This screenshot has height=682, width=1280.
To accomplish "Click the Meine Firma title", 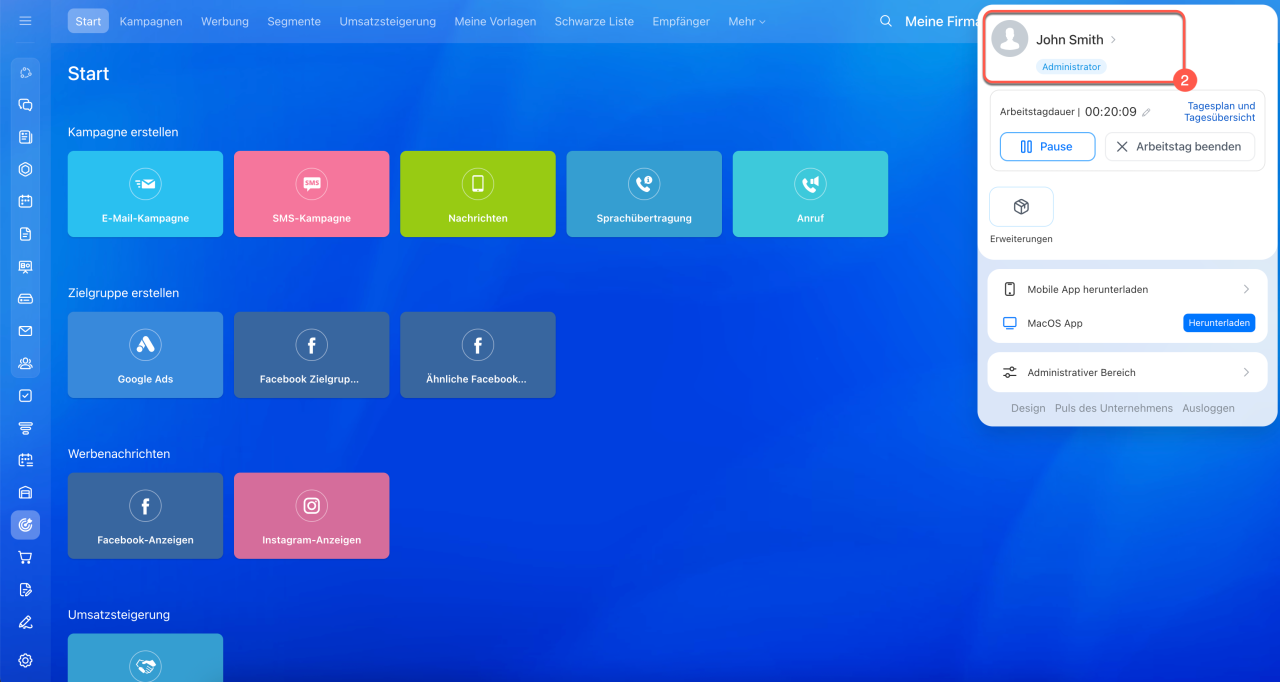I will coord(940,21).
